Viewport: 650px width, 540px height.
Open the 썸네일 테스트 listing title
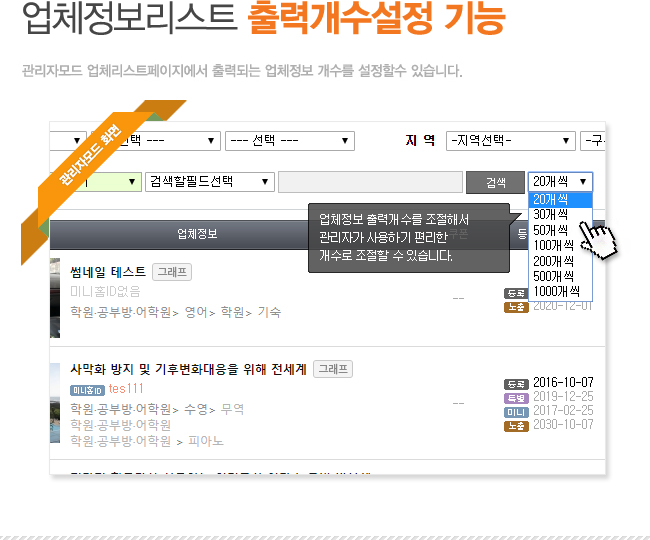[108, 272]
